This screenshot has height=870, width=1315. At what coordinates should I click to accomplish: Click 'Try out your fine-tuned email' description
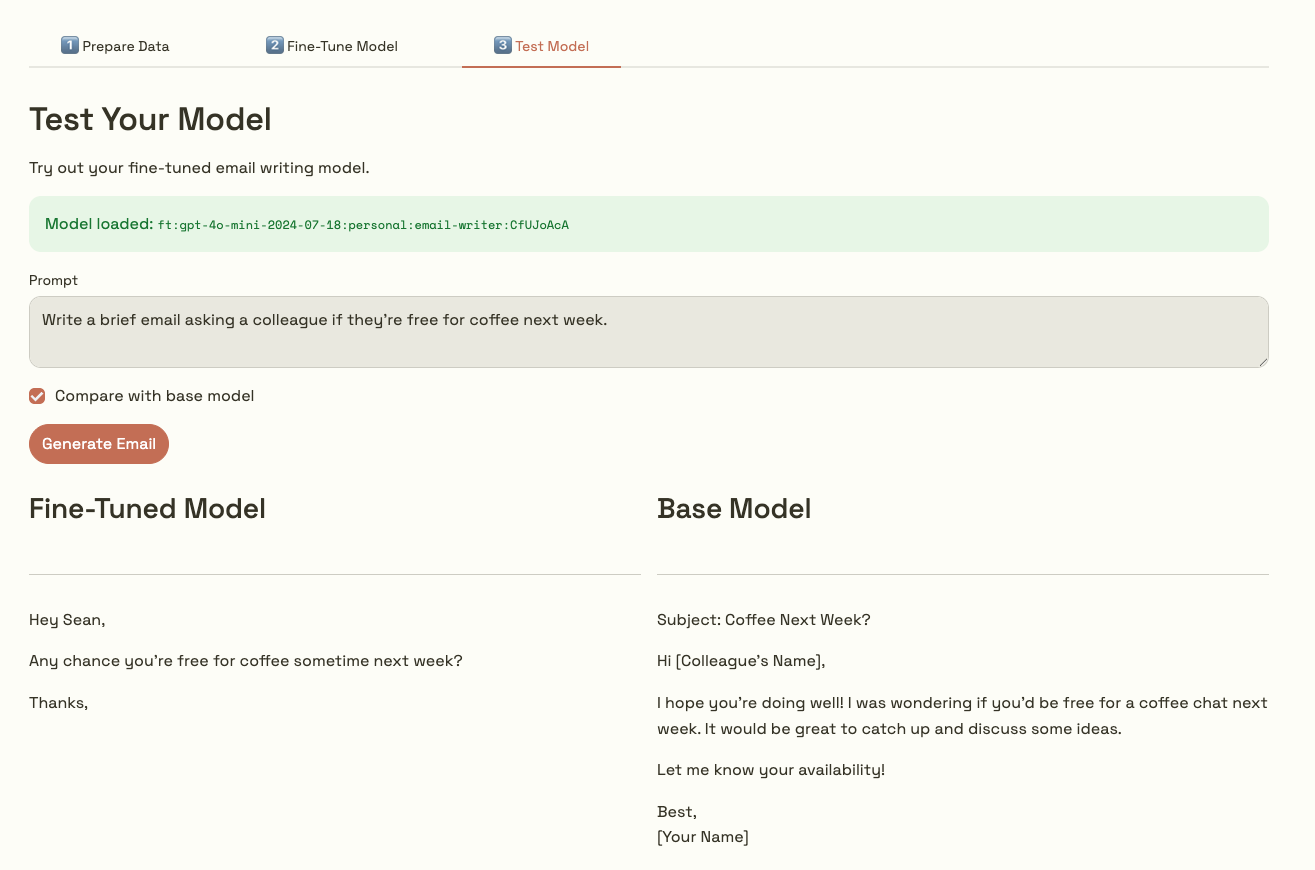click(199, 168)
